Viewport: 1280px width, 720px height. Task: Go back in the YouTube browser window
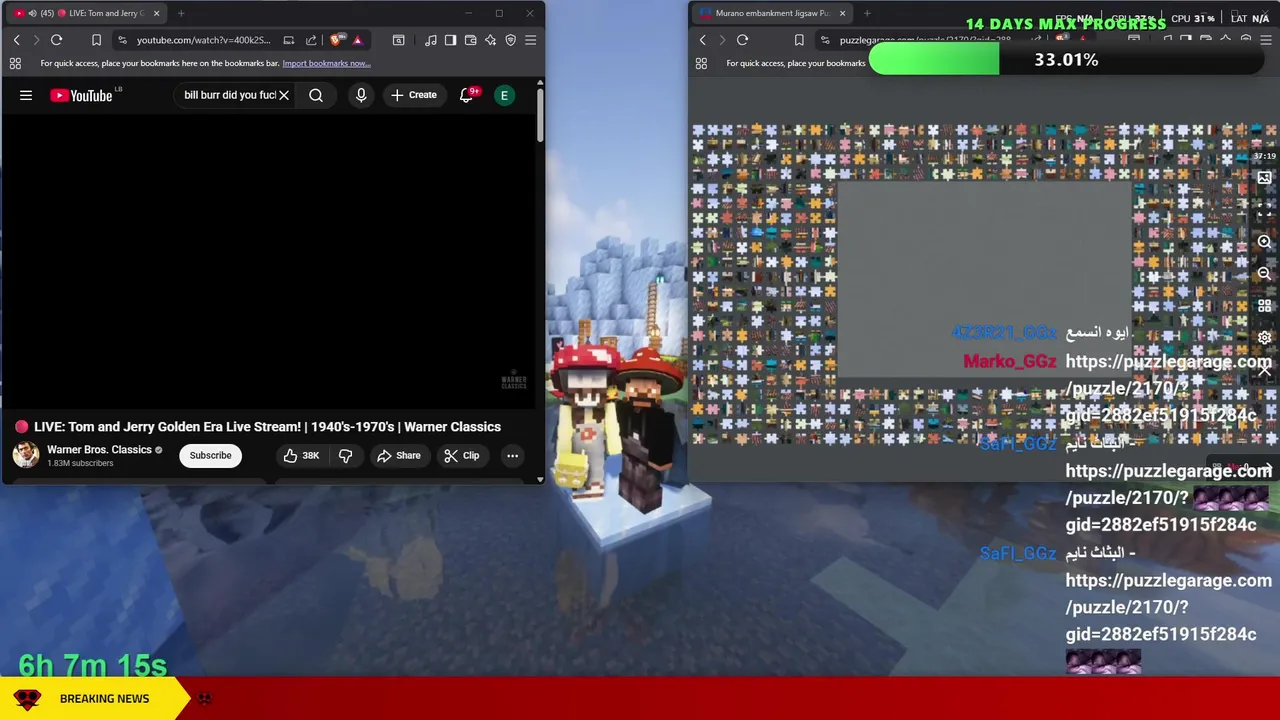coord(16,40)
